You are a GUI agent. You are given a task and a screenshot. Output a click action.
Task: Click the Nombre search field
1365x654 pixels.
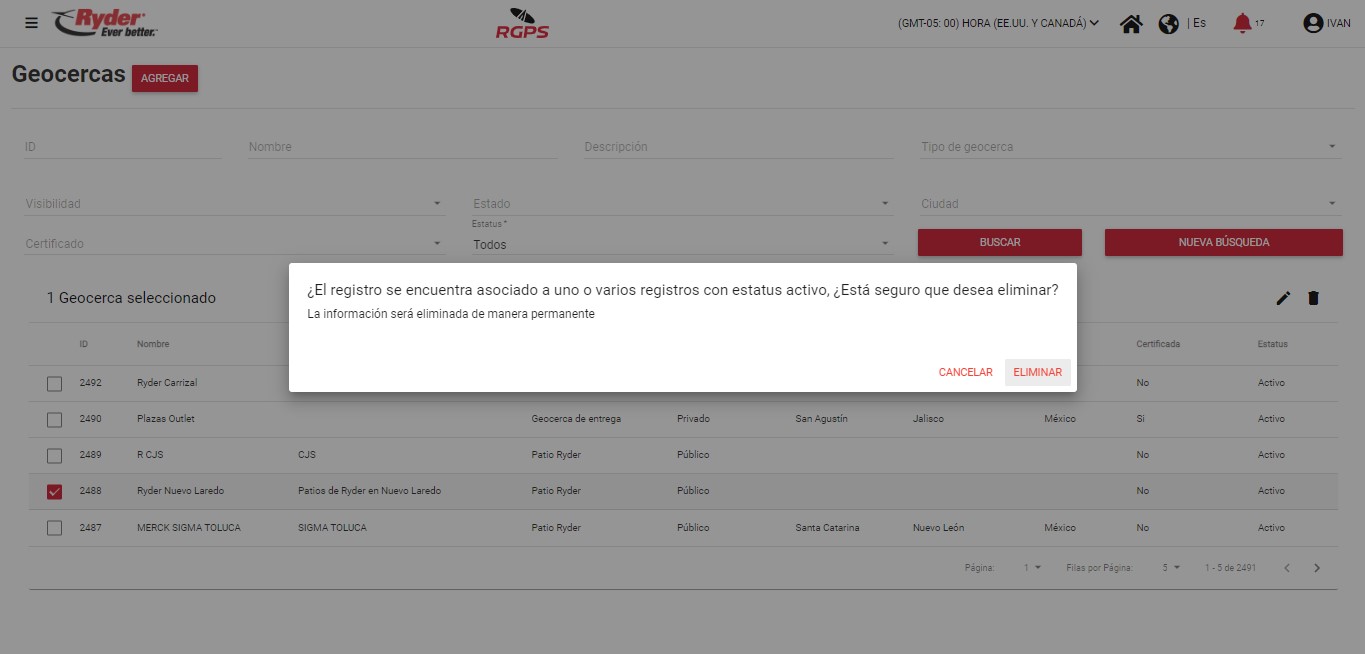(x=402, y=147)
